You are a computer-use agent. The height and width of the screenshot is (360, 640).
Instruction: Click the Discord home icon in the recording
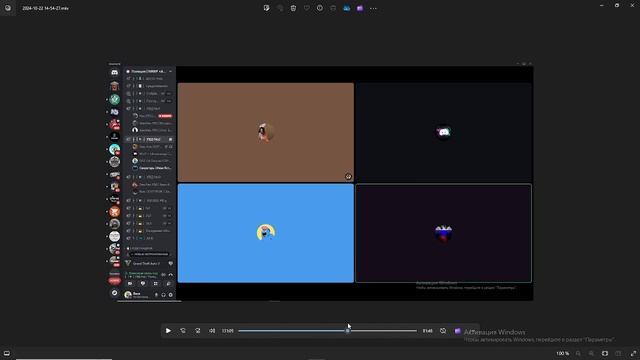click(115, 72)
